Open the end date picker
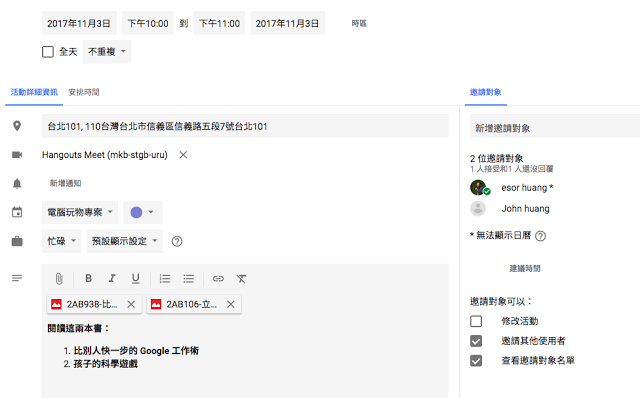This screenshot has width=640, height=398. (x=288, y=23)
